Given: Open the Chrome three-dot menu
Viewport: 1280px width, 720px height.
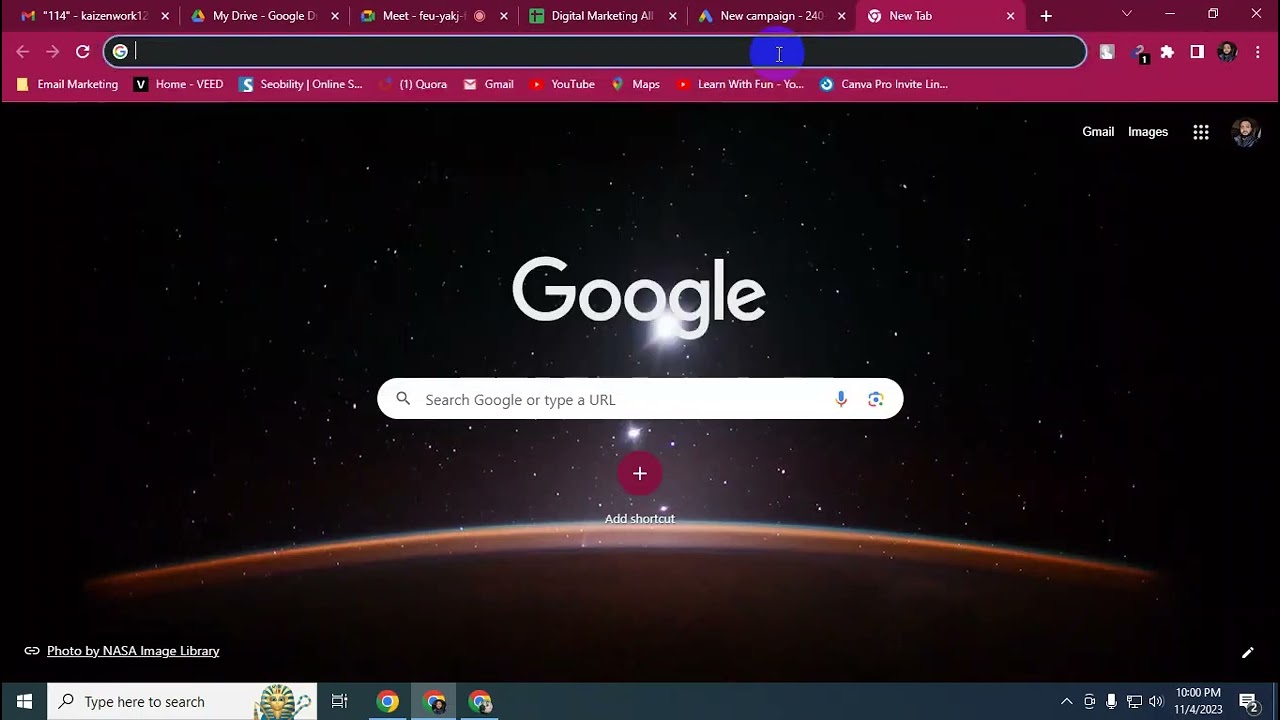Looking at the screenshot, I should pyautogui.click(x=1257, y=52).
